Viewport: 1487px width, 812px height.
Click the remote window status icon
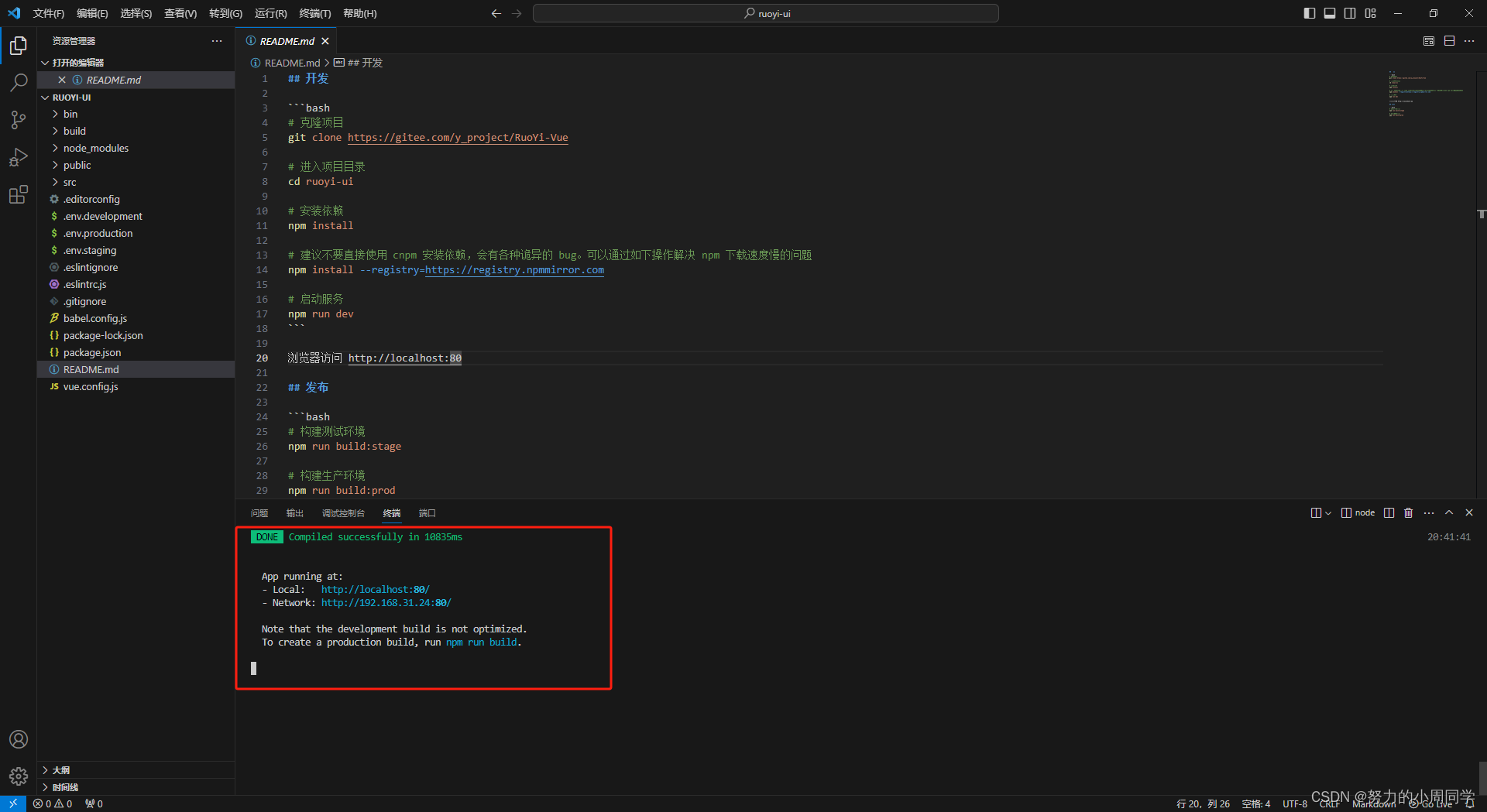click(13, 803)
